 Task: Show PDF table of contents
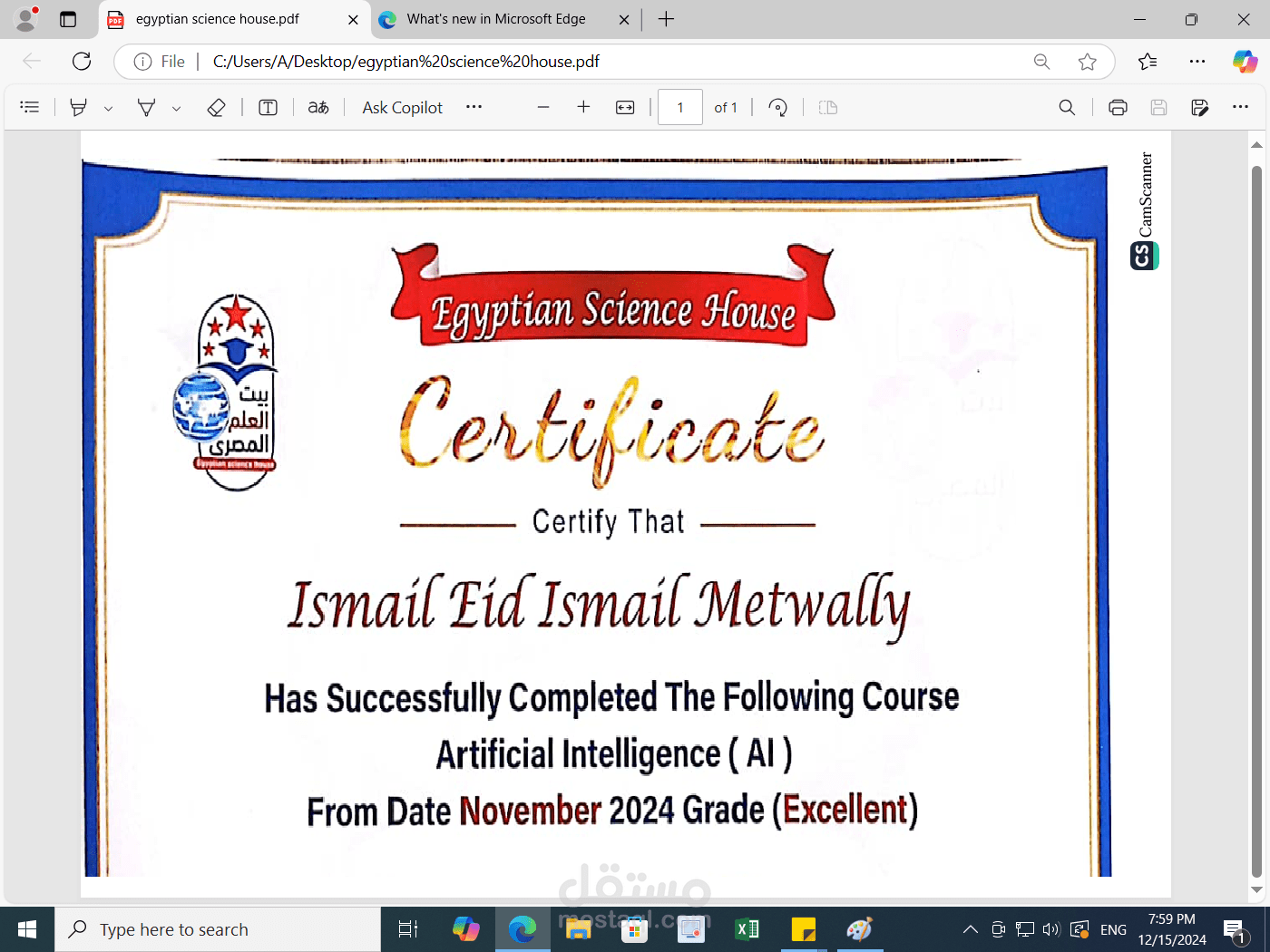(x=30, y=107)
